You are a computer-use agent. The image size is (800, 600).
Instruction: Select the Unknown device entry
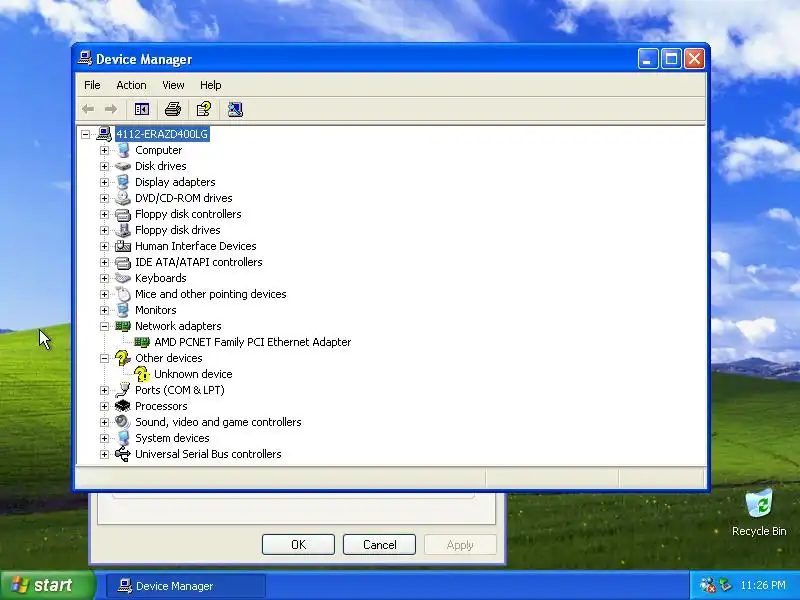pos(193,374)
